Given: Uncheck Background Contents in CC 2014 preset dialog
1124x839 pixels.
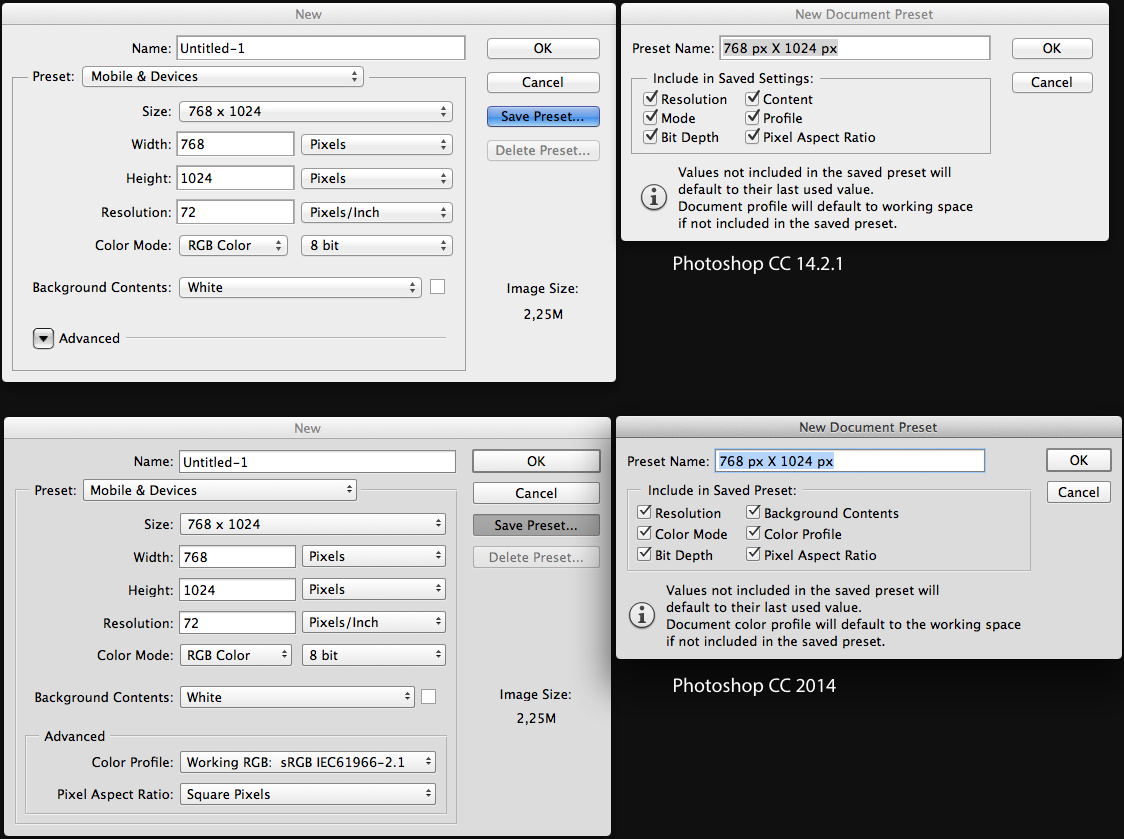Looking at the screenshot, I should click(753, 512).
